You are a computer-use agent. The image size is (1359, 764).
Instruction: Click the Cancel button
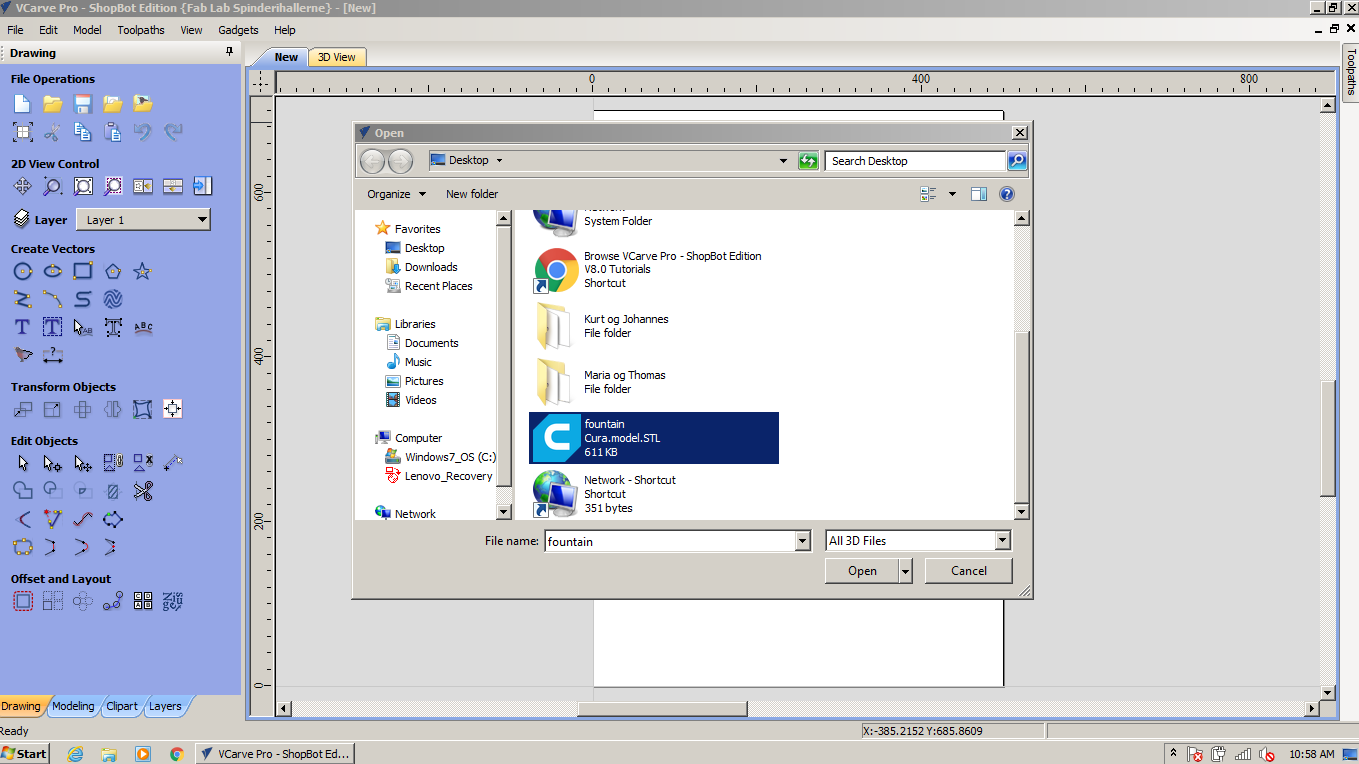[x=969, y=571]
